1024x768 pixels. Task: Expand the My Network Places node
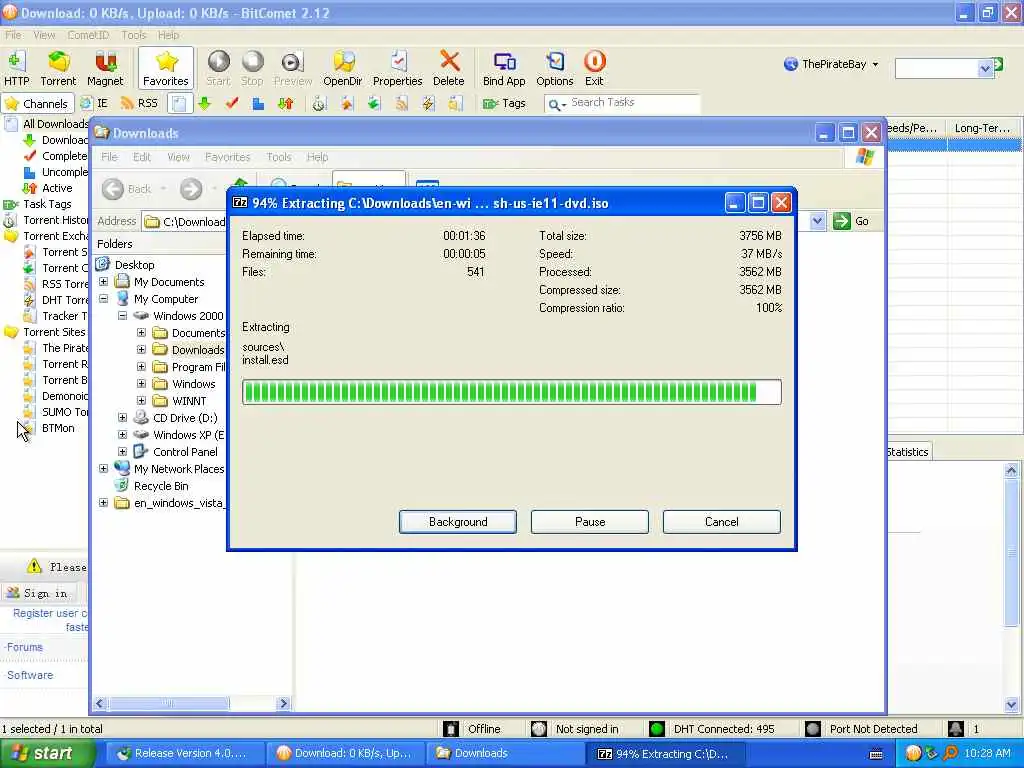tap(103, 468)
